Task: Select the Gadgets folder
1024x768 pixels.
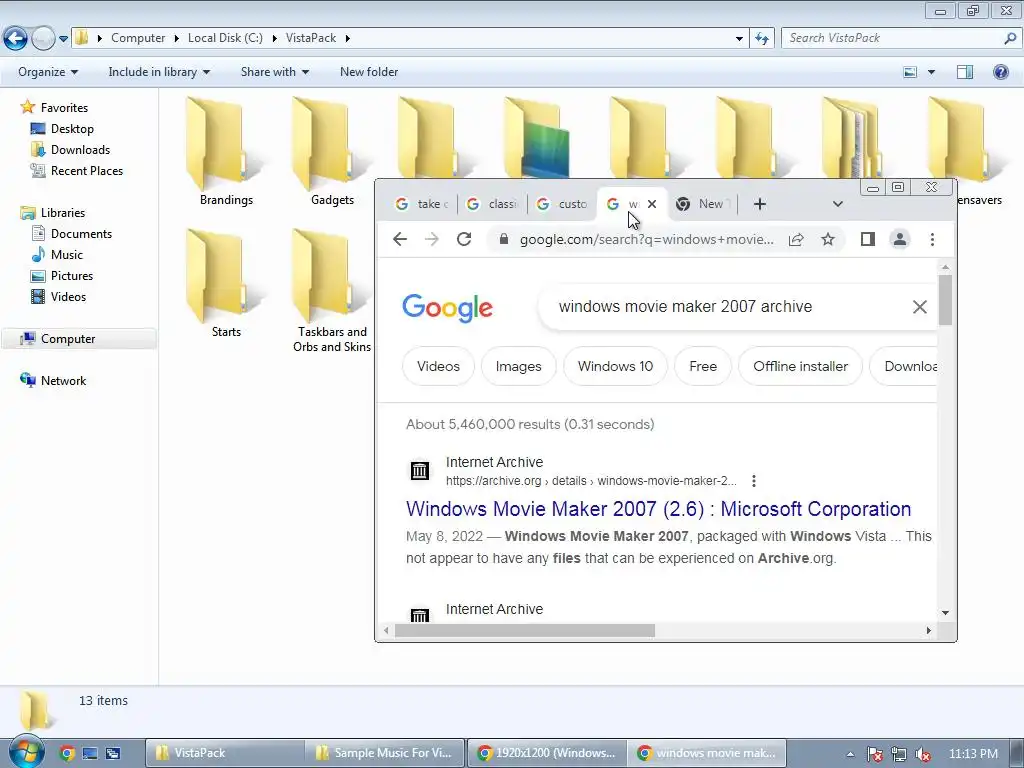Action: click(x=332, y=152)
